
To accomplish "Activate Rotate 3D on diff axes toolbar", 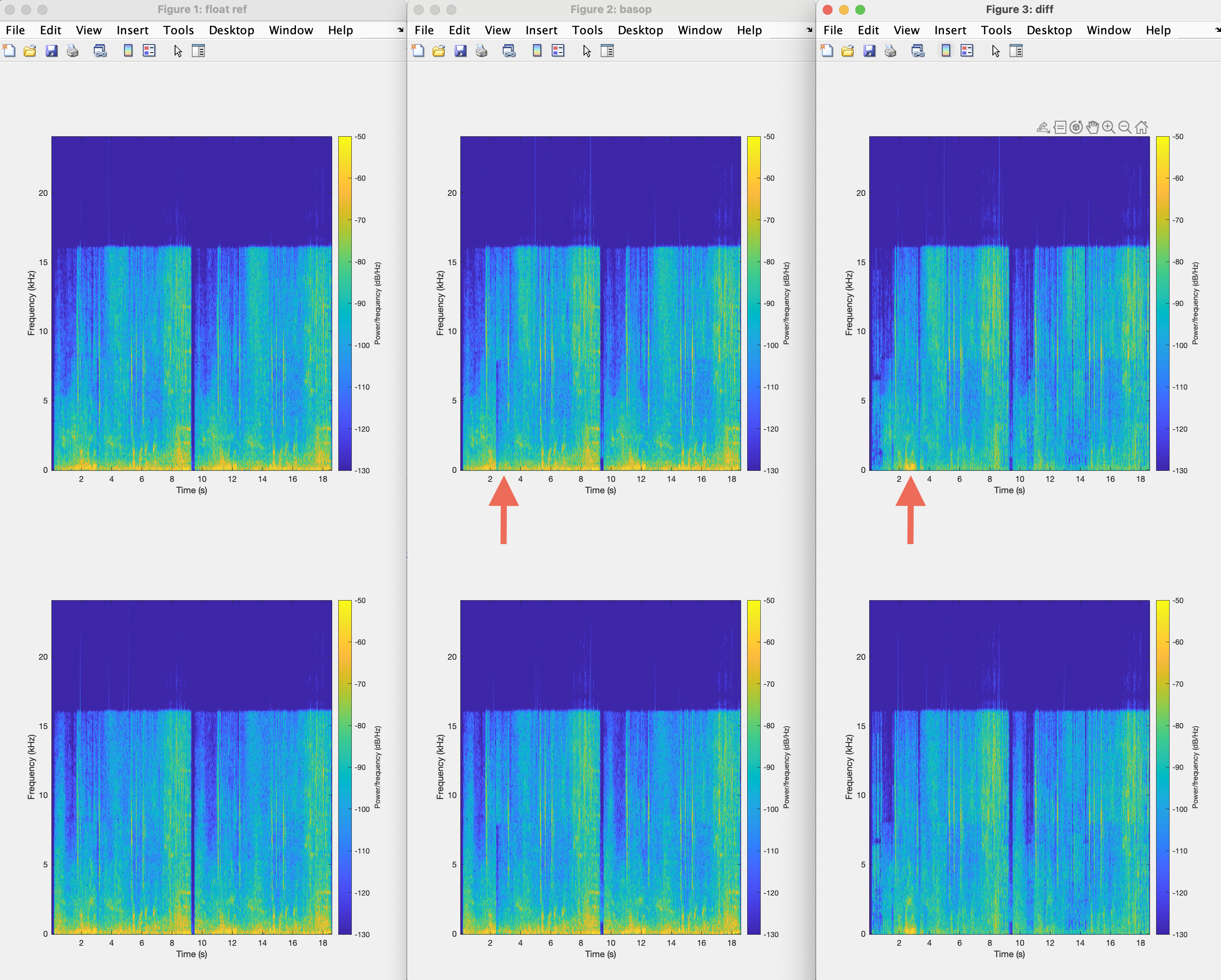I will (1076, 127).
